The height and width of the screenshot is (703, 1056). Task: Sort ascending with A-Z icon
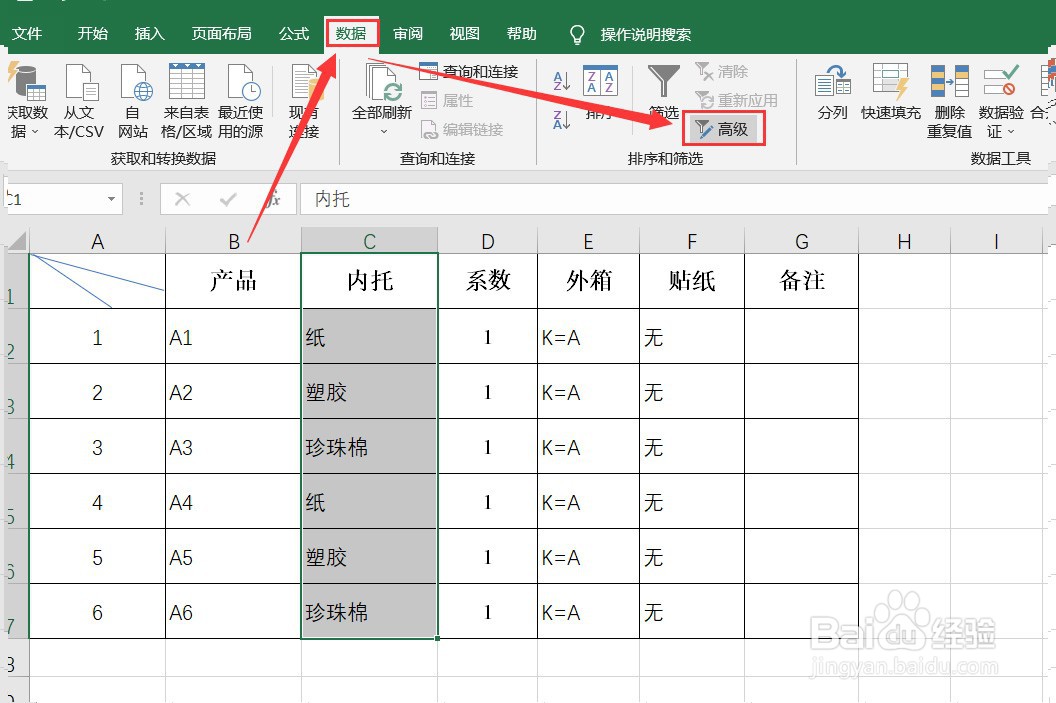click(561, 81)
